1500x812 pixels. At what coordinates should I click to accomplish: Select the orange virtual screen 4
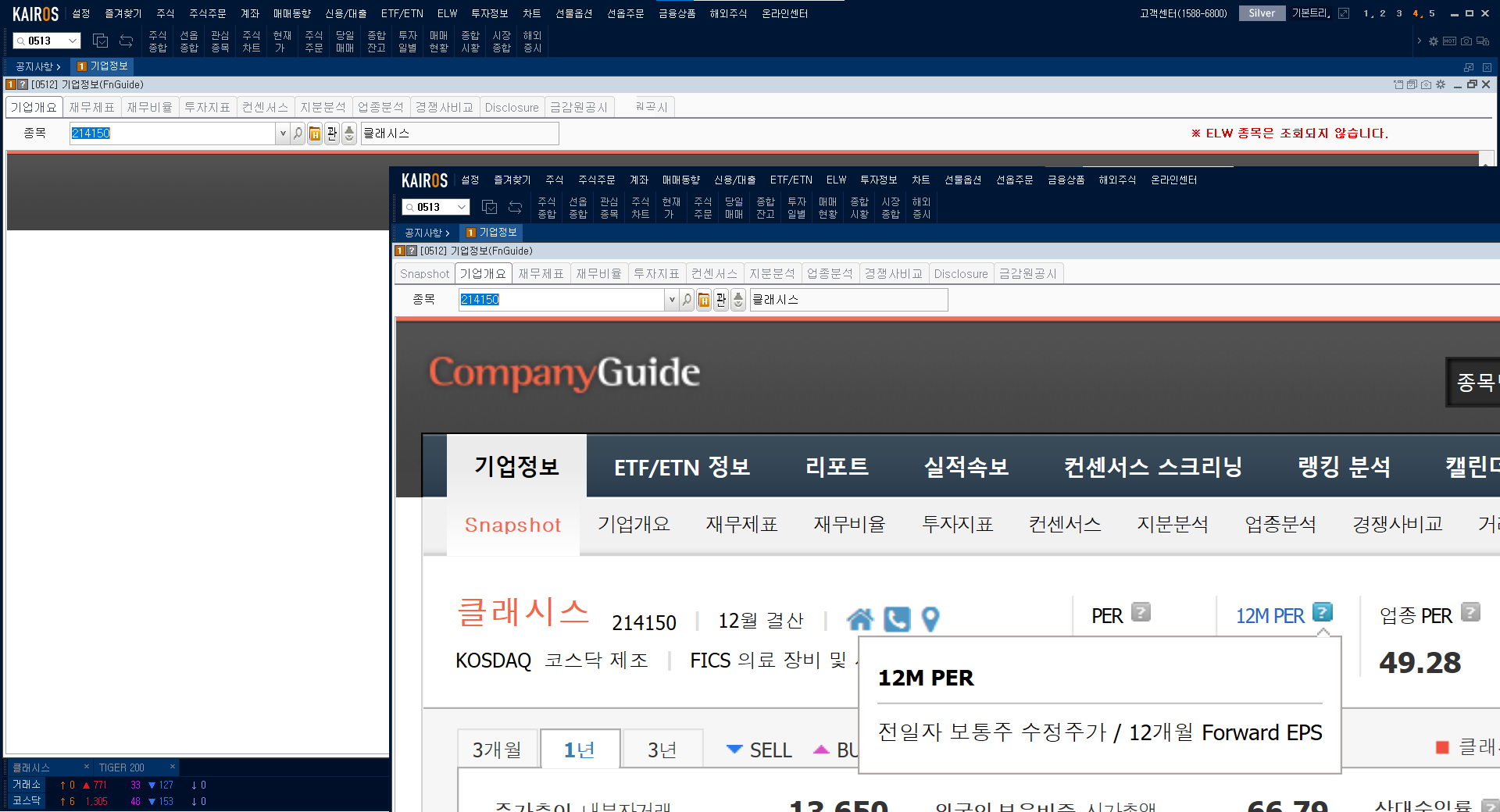click(x=1416, y=13)
